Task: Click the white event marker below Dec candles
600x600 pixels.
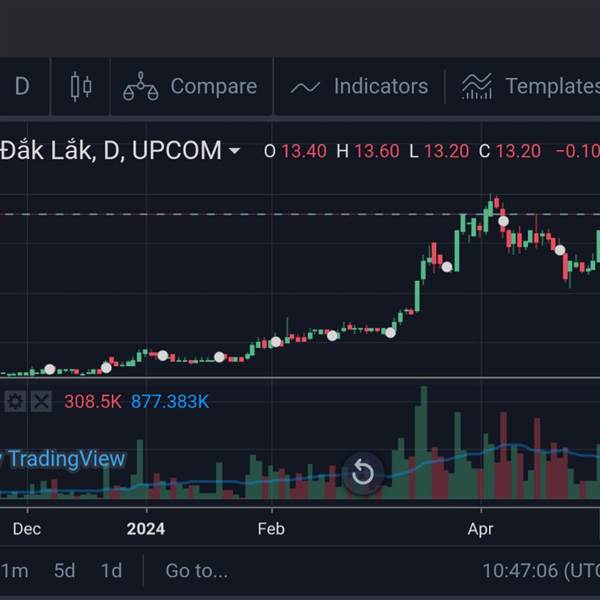Action: coord(50,369)
